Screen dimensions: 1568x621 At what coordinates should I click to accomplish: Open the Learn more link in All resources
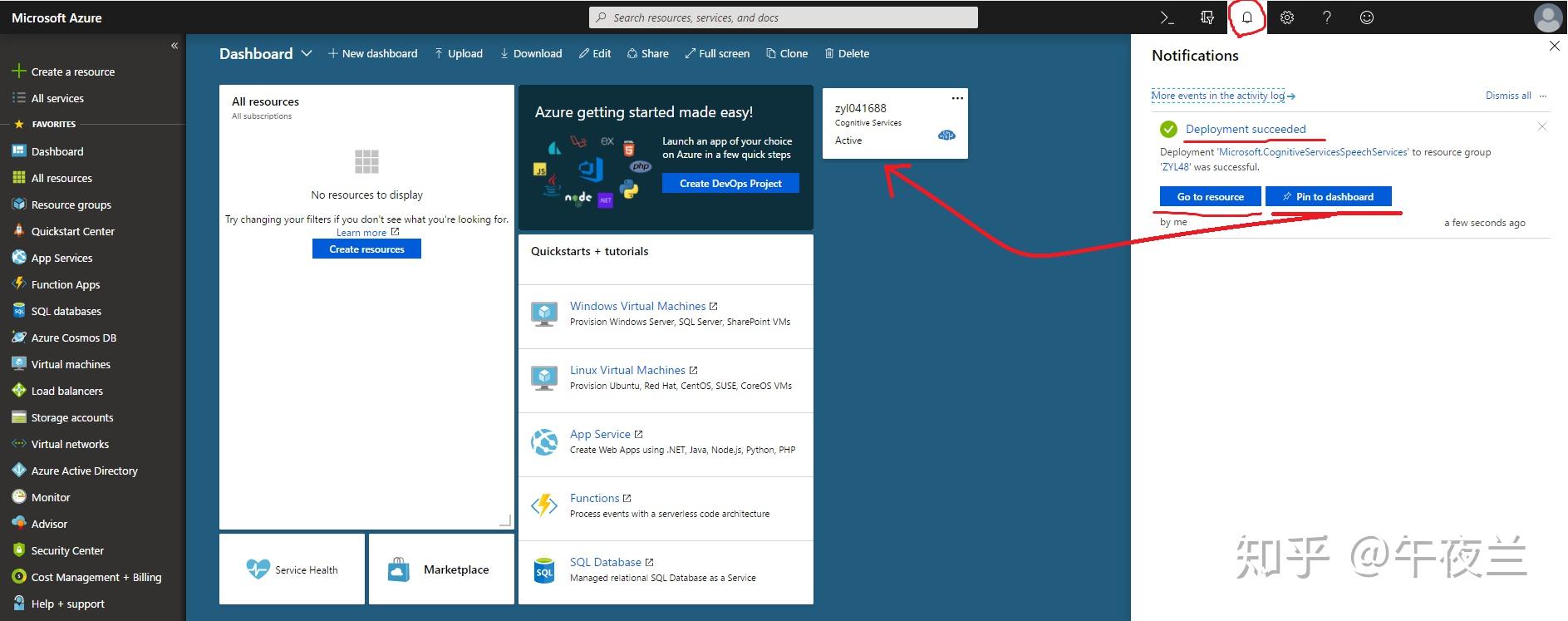click(x=367, y=233)
